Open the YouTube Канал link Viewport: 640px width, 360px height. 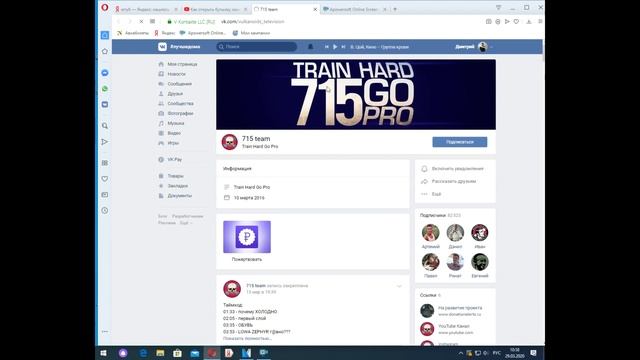[x=453, y=326]
